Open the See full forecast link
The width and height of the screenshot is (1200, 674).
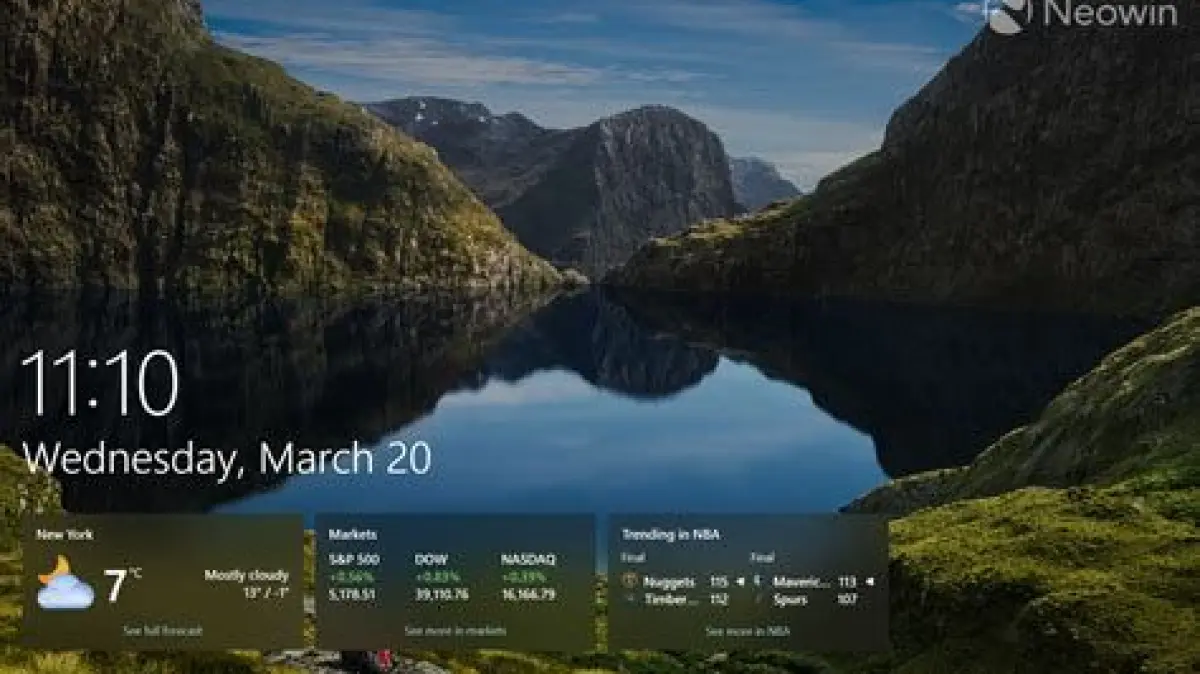(x=162, y=631)
